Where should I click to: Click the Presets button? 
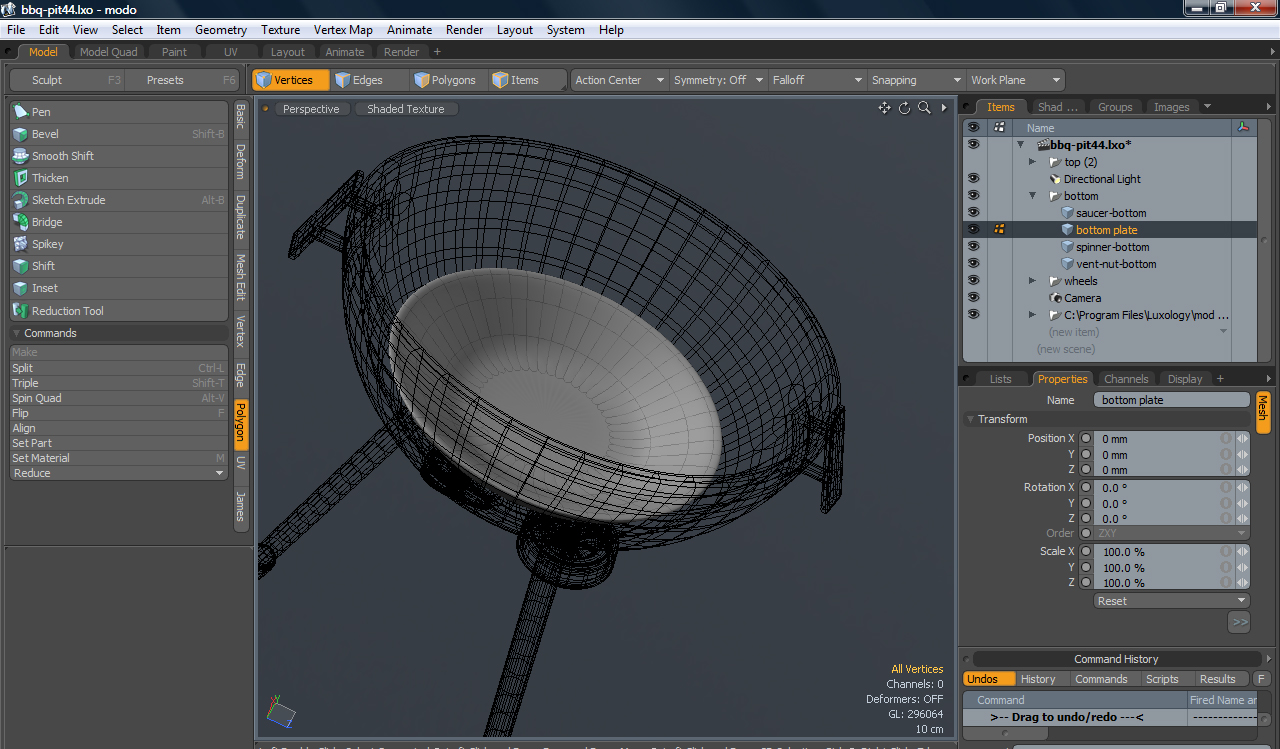click(x=183, y=80)
